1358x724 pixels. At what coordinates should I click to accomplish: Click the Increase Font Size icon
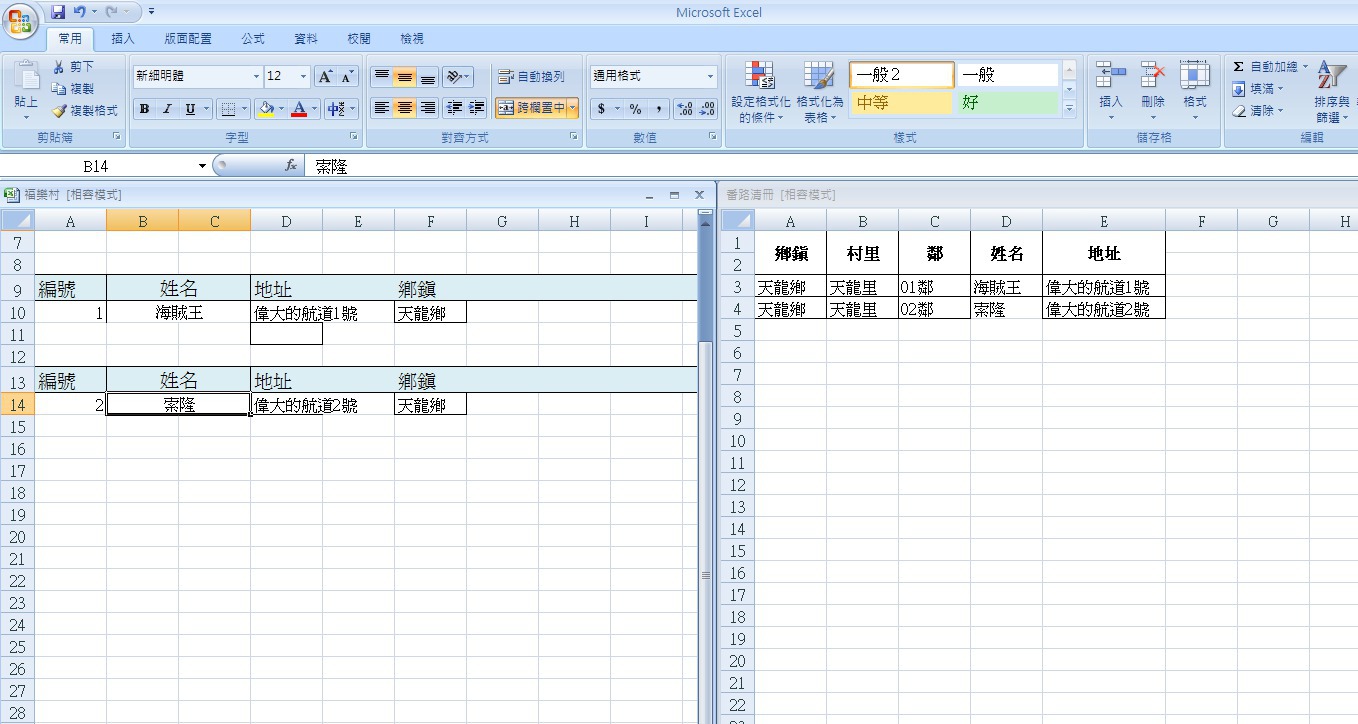coord(325,77)
